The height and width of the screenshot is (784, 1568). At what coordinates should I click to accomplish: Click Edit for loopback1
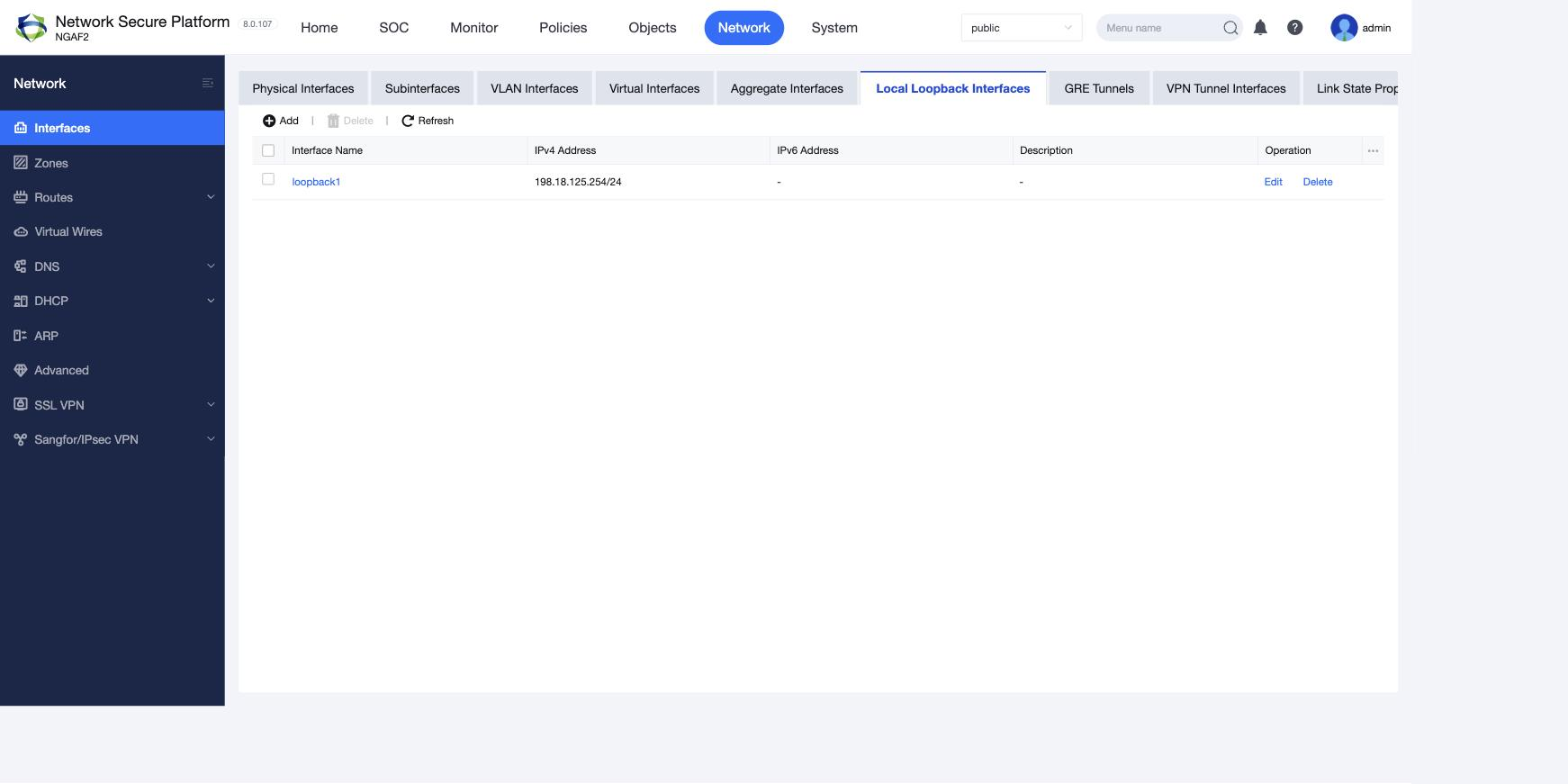1273,182
